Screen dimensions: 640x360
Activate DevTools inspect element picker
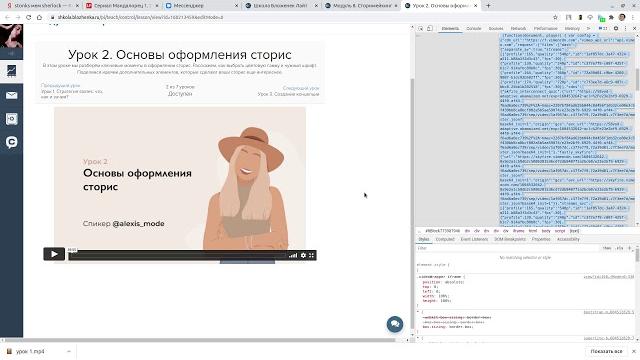point(421,28)
